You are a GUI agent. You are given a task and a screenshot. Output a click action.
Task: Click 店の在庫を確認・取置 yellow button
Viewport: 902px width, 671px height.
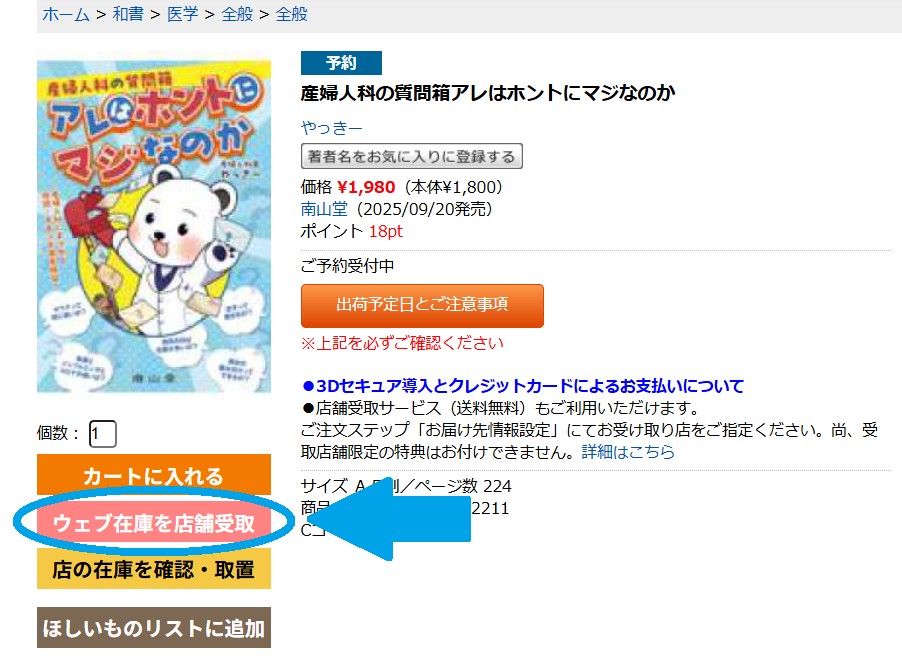(154, 569)
